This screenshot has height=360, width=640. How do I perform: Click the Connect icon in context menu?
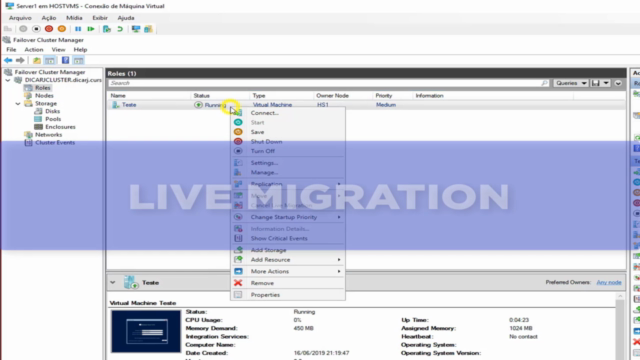[x=238, y=113]
